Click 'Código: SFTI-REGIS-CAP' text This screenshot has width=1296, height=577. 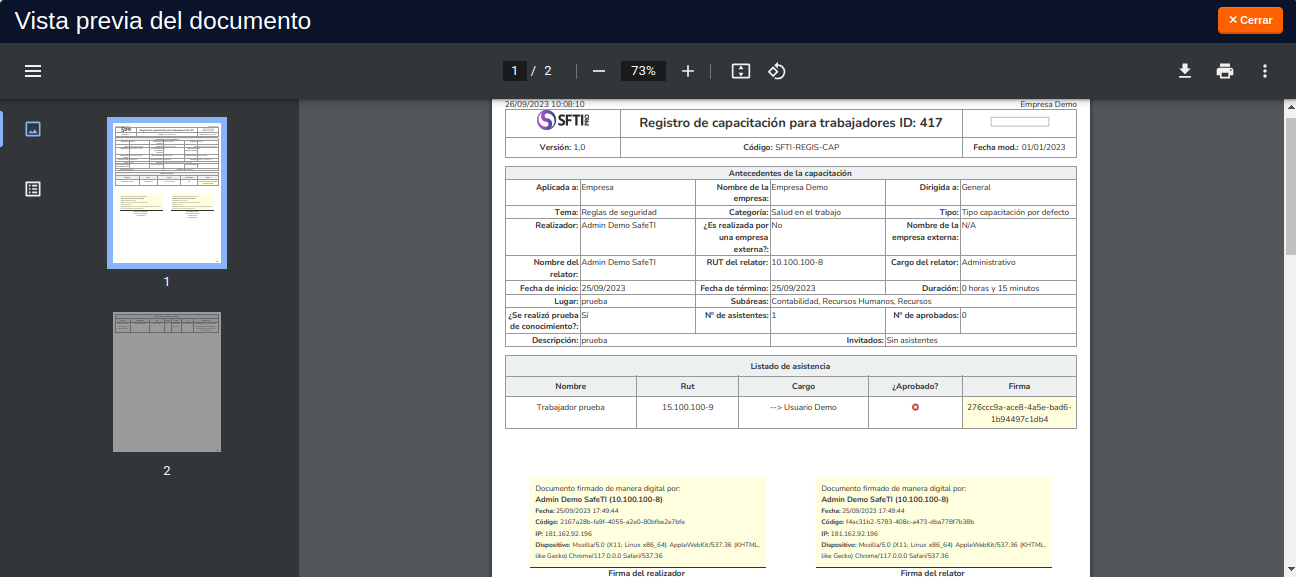pyautogui.click(x=791, y=147)
